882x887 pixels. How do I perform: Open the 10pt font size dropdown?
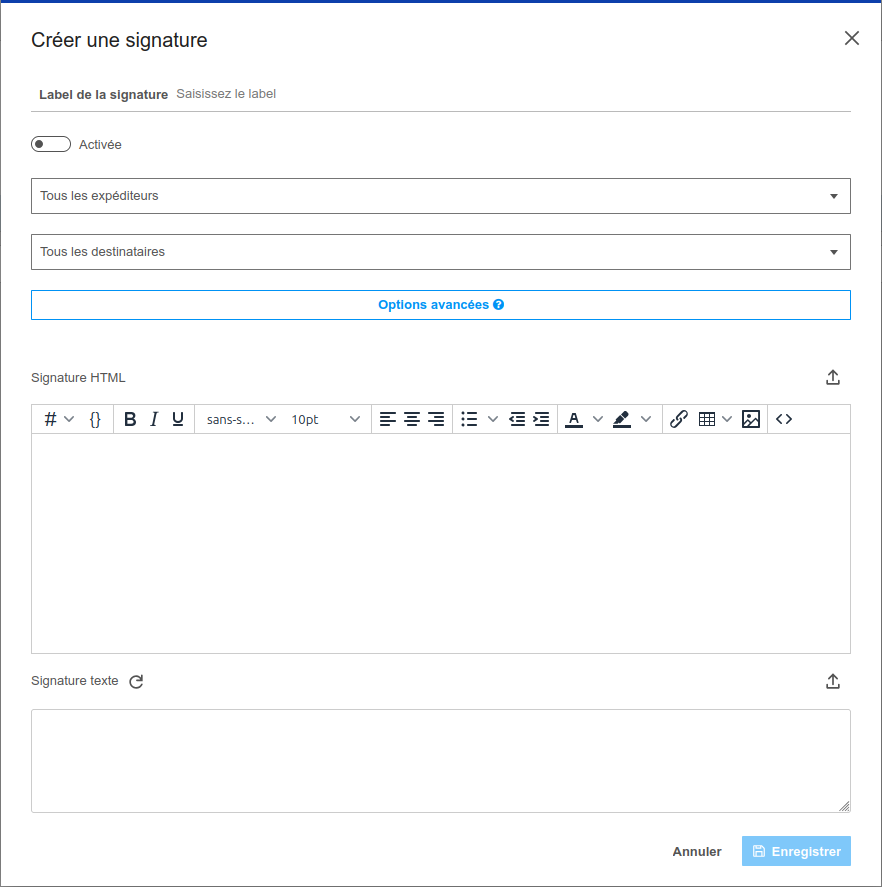pyautogui.click(x=325, y=420)
